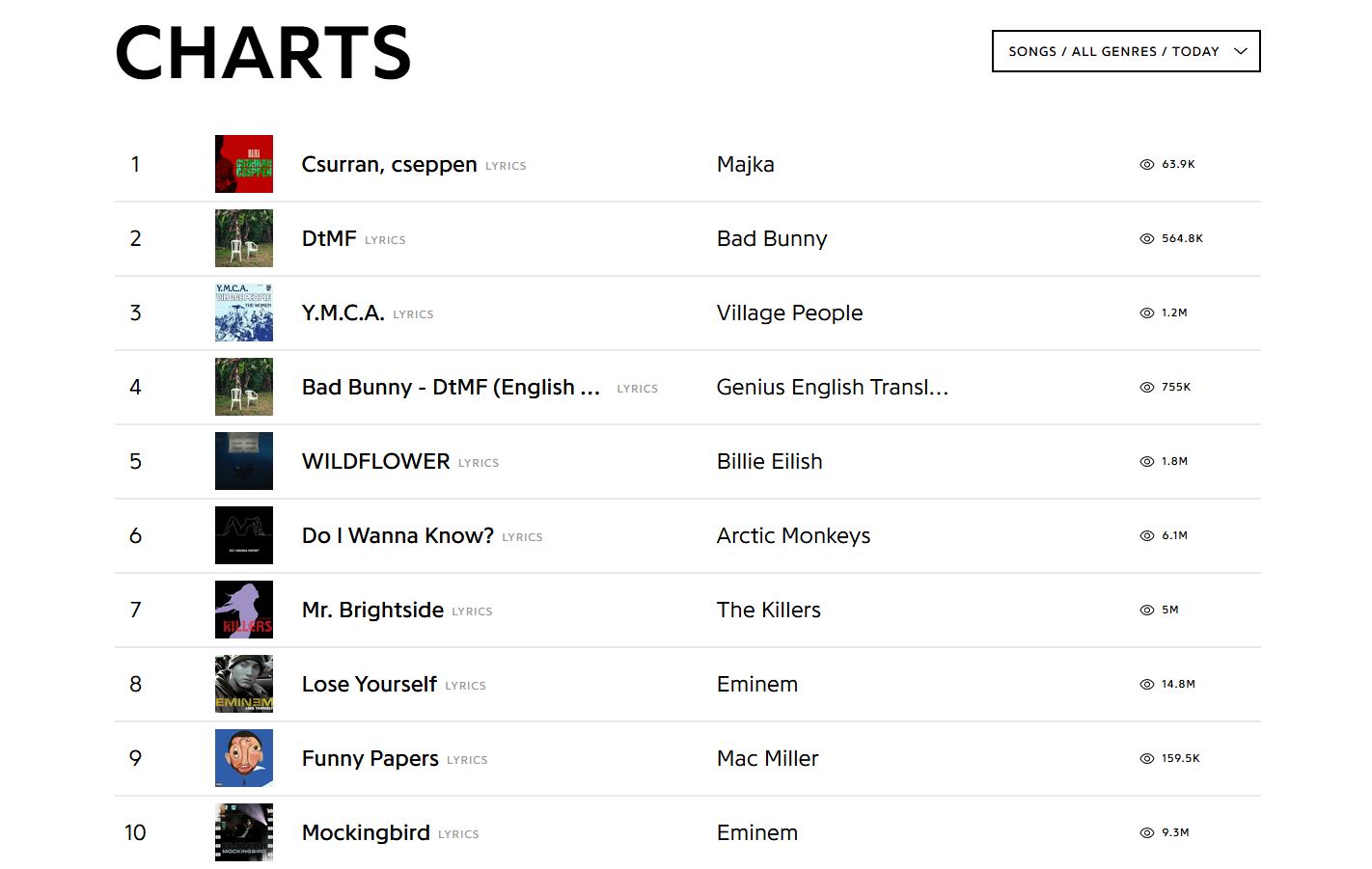The image size is (1372, 869).
Task: Click the view icon next to 5M
Action: coord(1147,611)
